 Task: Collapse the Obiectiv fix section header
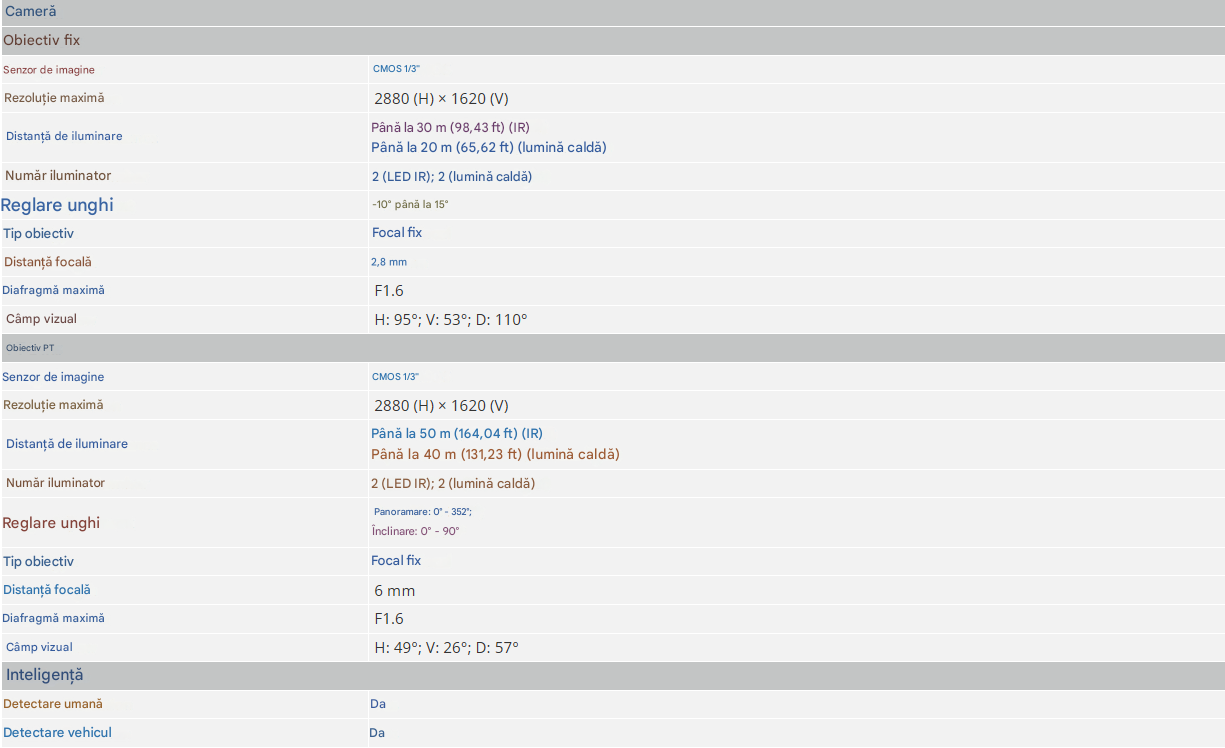coord(42,40)
